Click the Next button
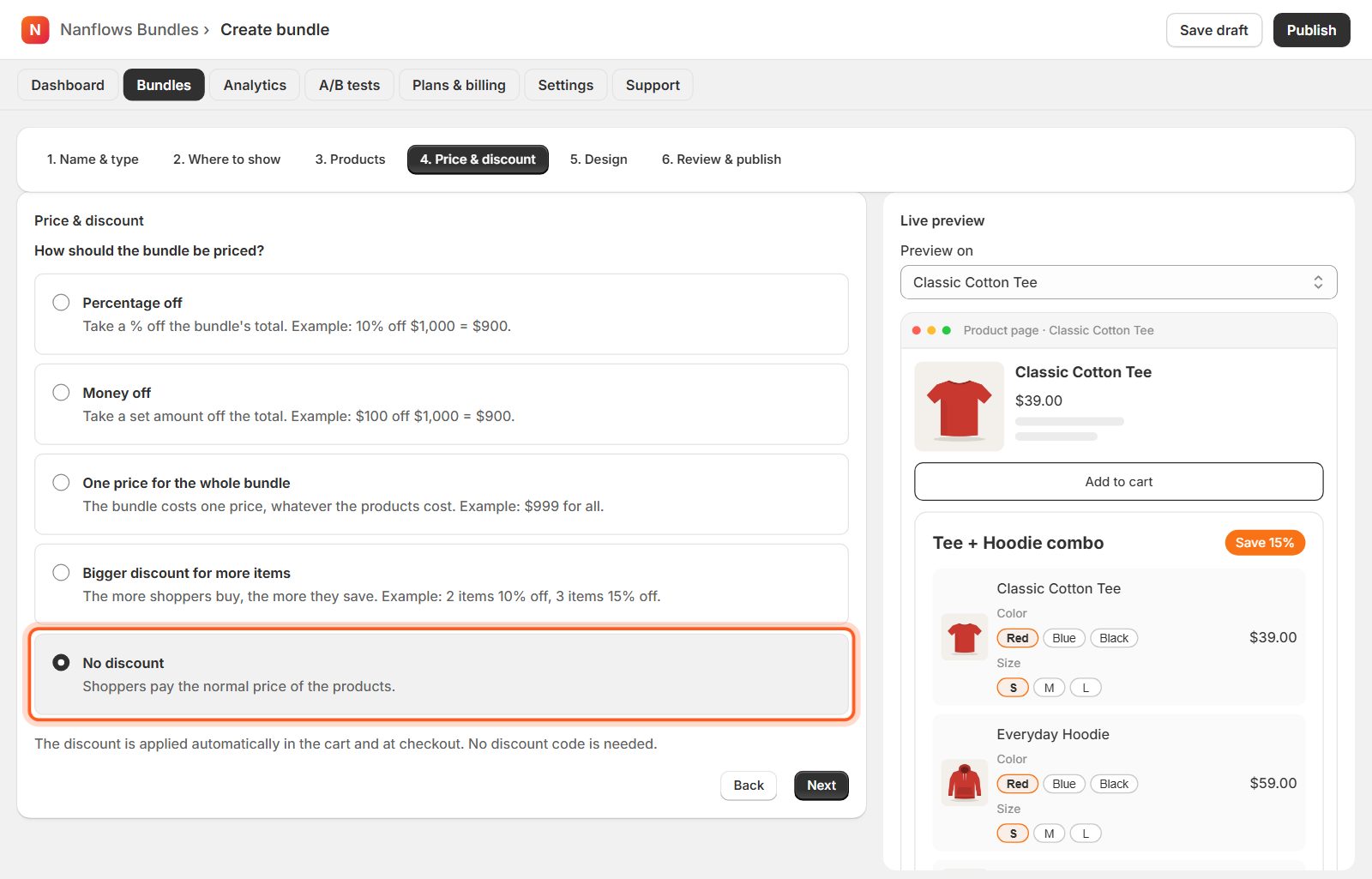This screenshot has height=879, width=1372. tap(821, 786)
